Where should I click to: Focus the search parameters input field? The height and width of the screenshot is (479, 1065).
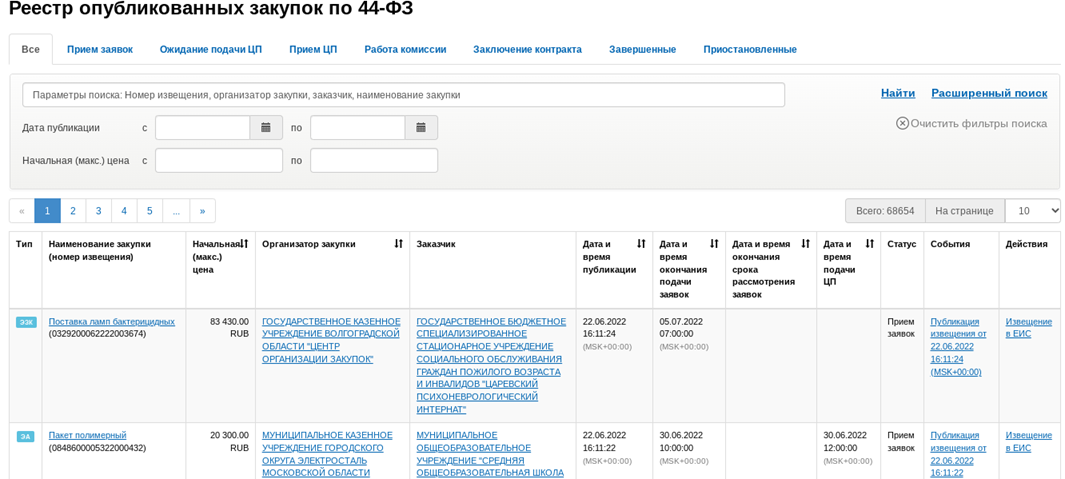coord(403,95)
